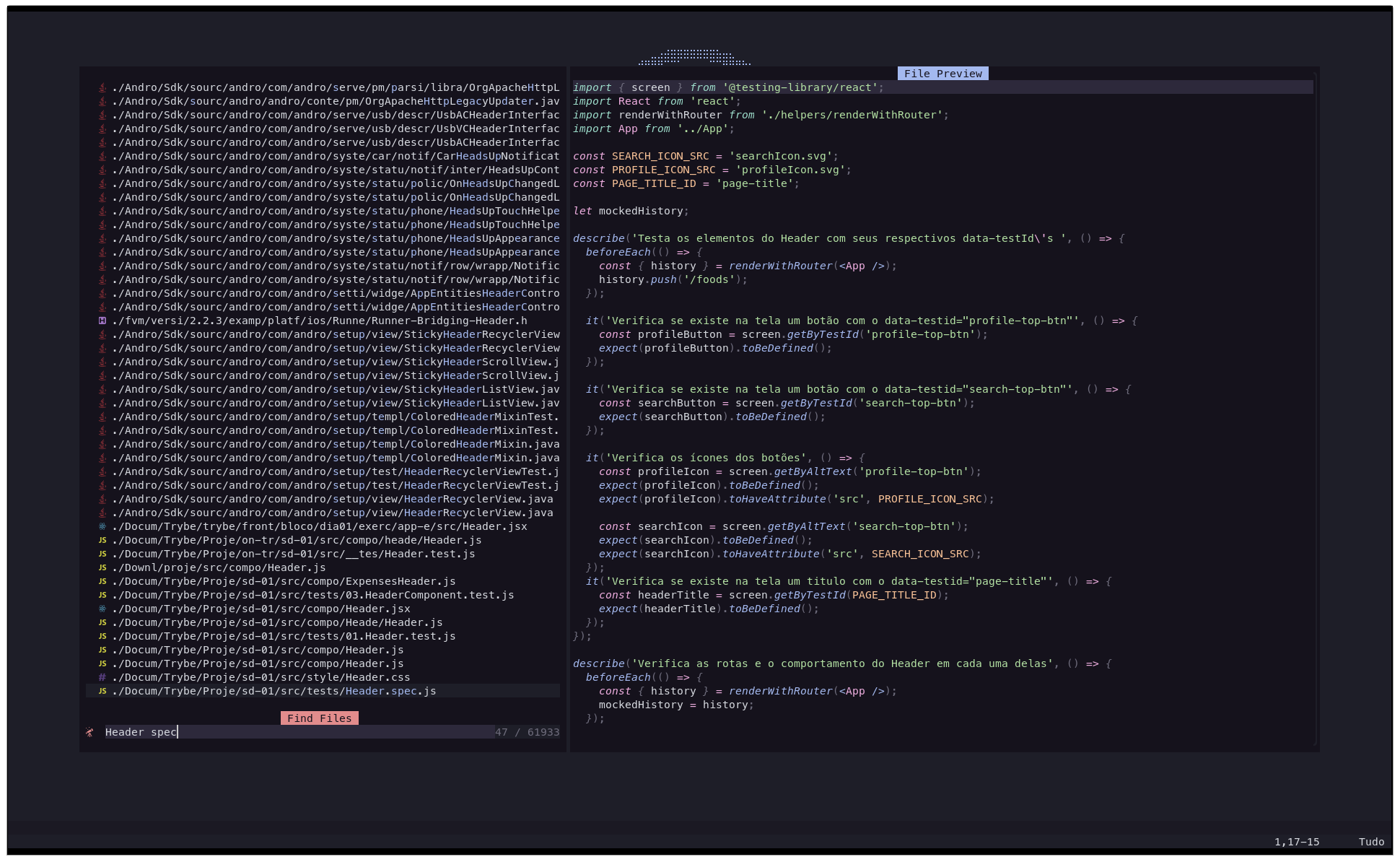Click React icon beside app-e/src/Header.jsx
1400x862 pixels.
(x=102, y=526)
